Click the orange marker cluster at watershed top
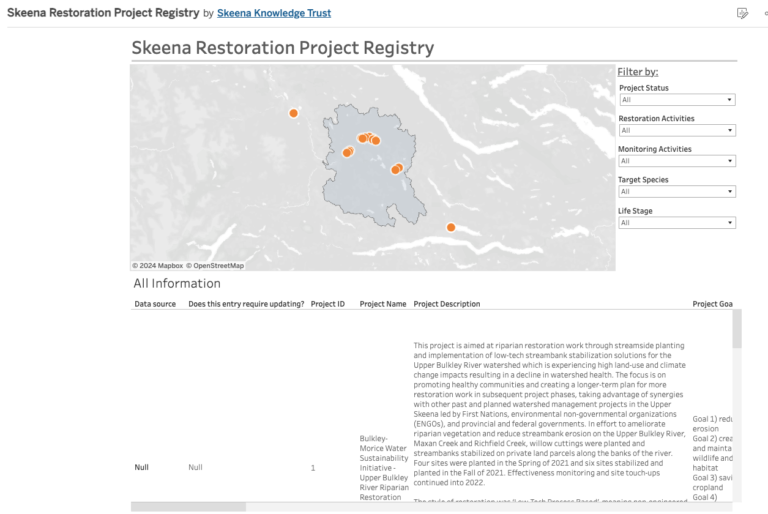 click(x=369, y=139)
